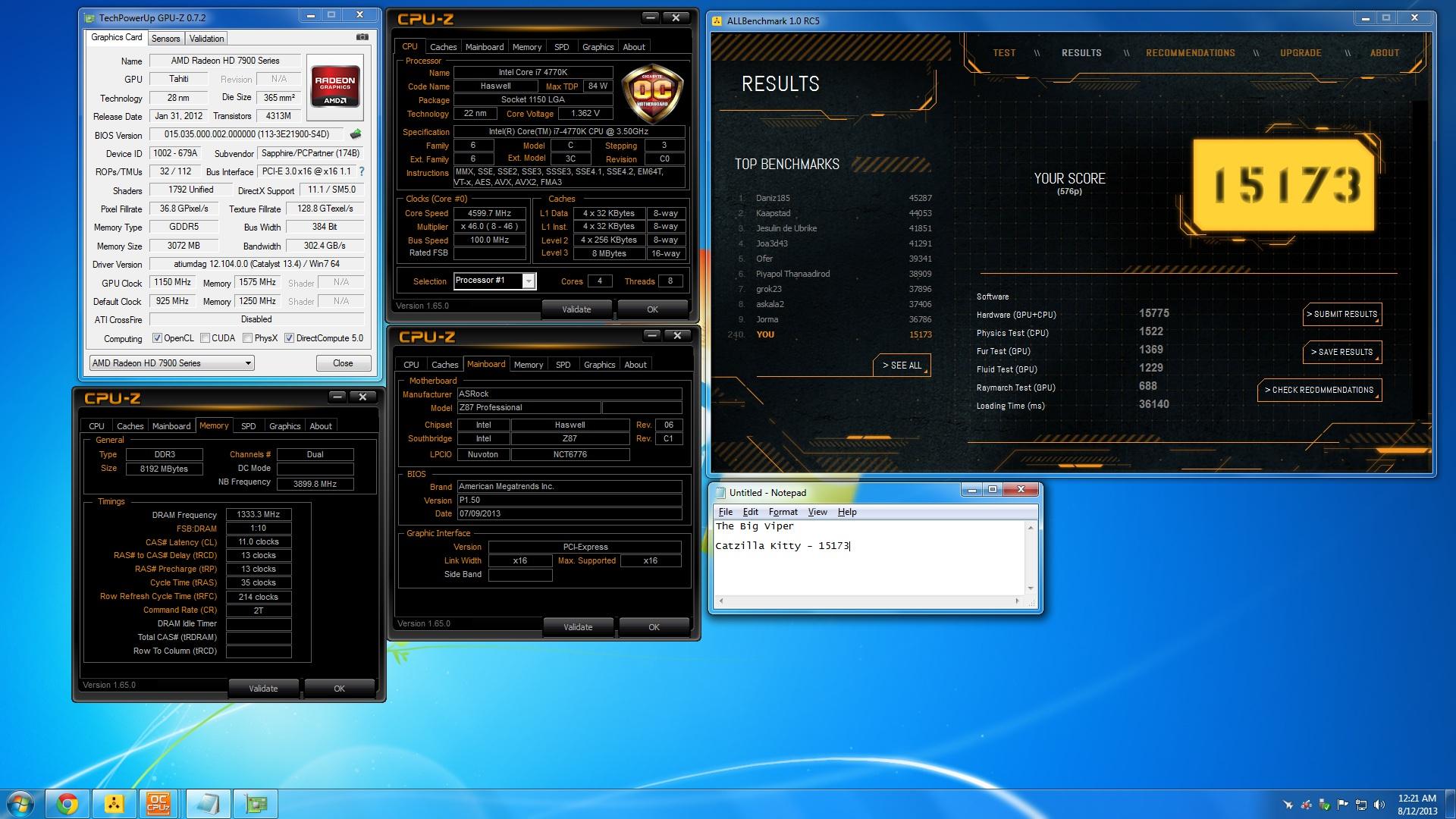
Task: Click the Notepad vertical scrollbar down arrow
Action: [x=1030, y=588]
